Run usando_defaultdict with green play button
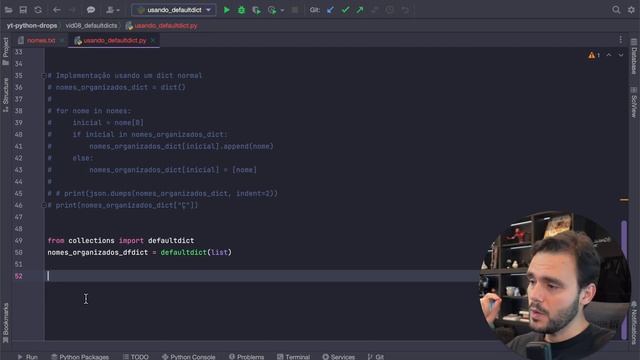640x360 pixels. point(227,10)
